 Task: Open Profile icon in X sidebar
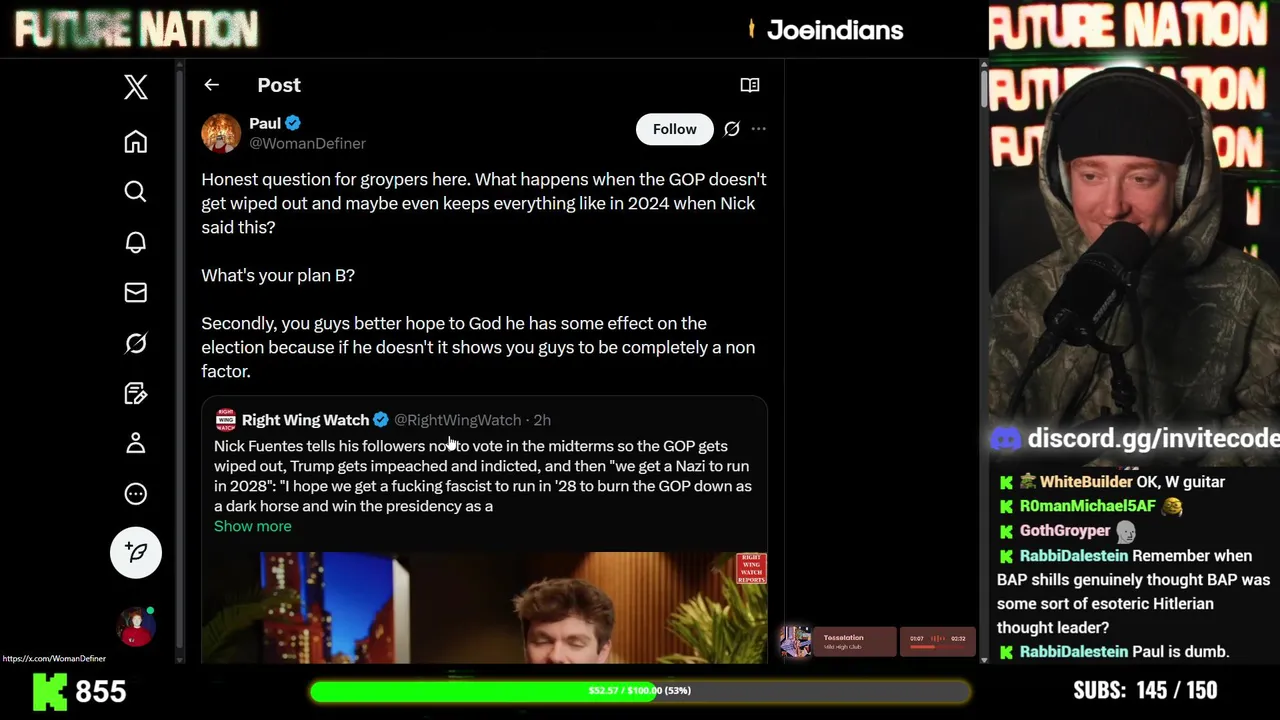click(x=136, y=443)
